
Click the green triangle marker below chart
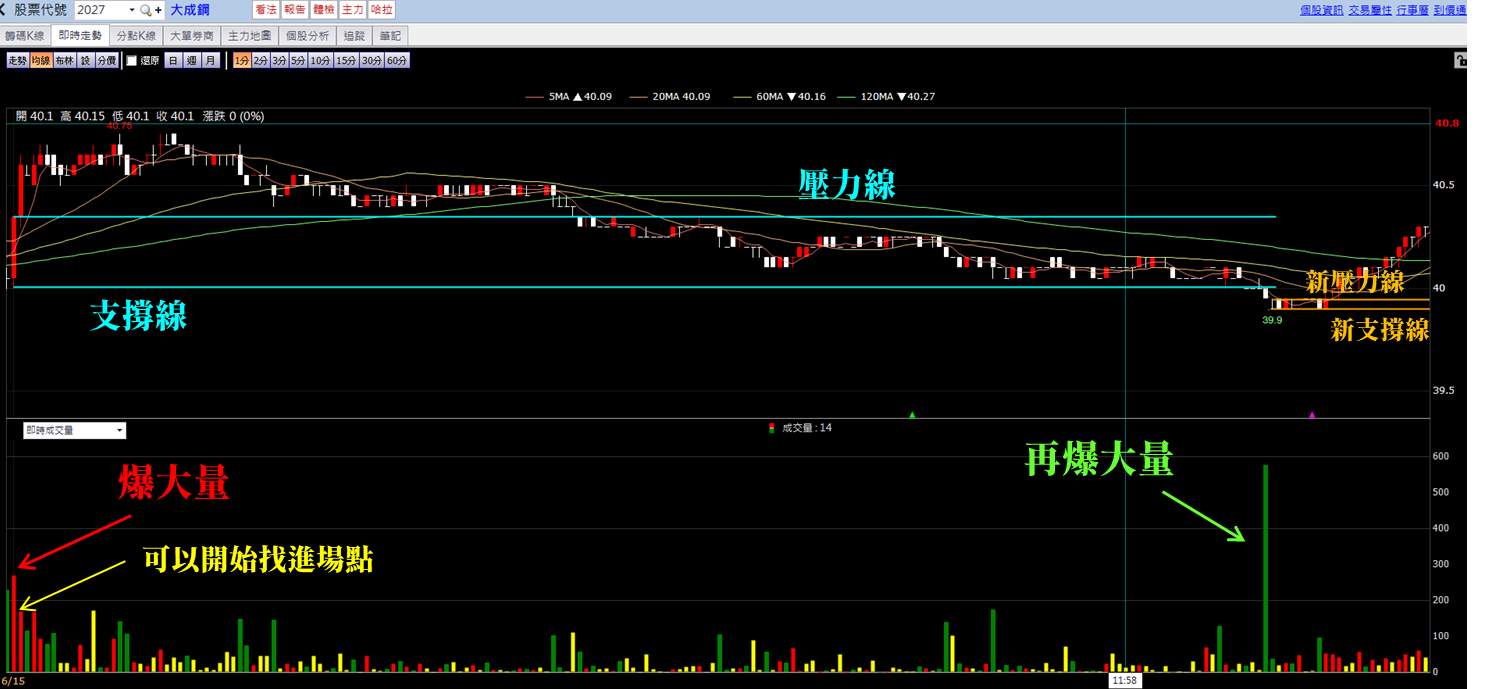[x=911, y=414]
